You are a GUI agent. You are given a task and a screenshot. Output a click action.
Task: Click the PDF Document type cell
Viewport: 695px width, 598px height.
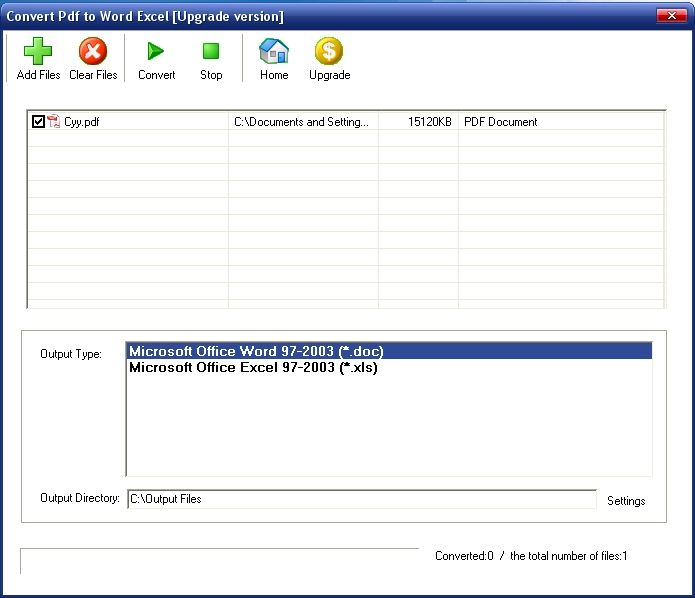click(499, 122)
